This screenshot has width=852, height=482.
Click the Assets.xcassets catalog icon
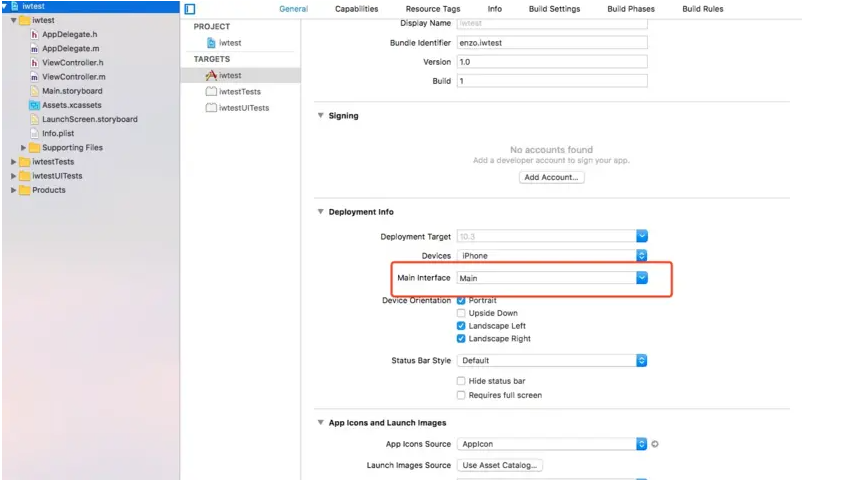(34, 105)
